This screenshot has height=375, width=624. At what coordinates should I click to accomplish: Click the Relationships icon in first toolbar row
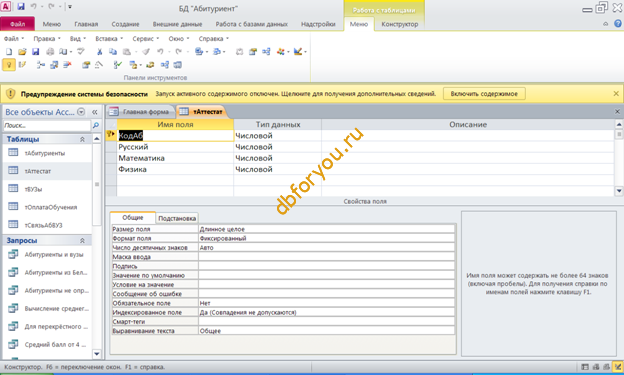coord(266,52)
